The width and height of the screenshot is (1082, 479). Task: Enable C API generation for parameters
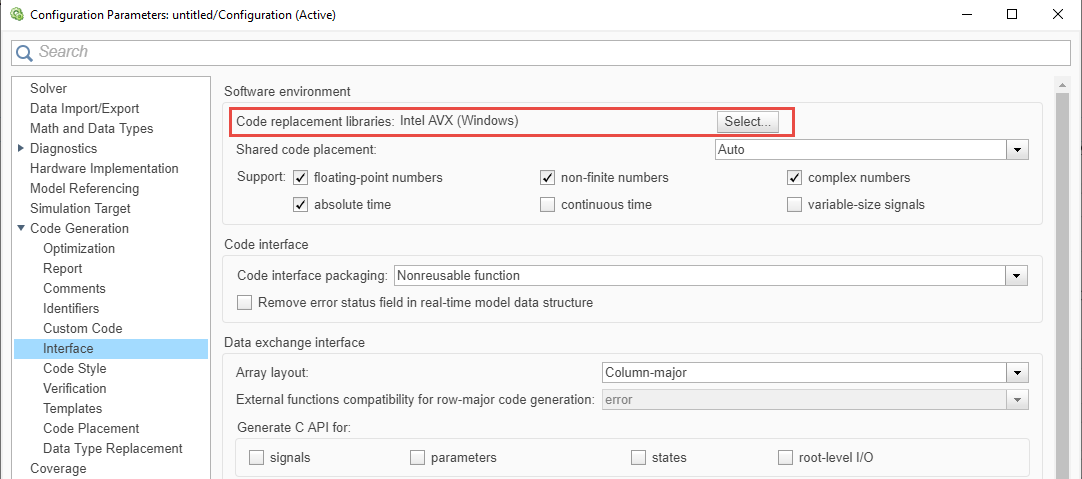[417, 458]
